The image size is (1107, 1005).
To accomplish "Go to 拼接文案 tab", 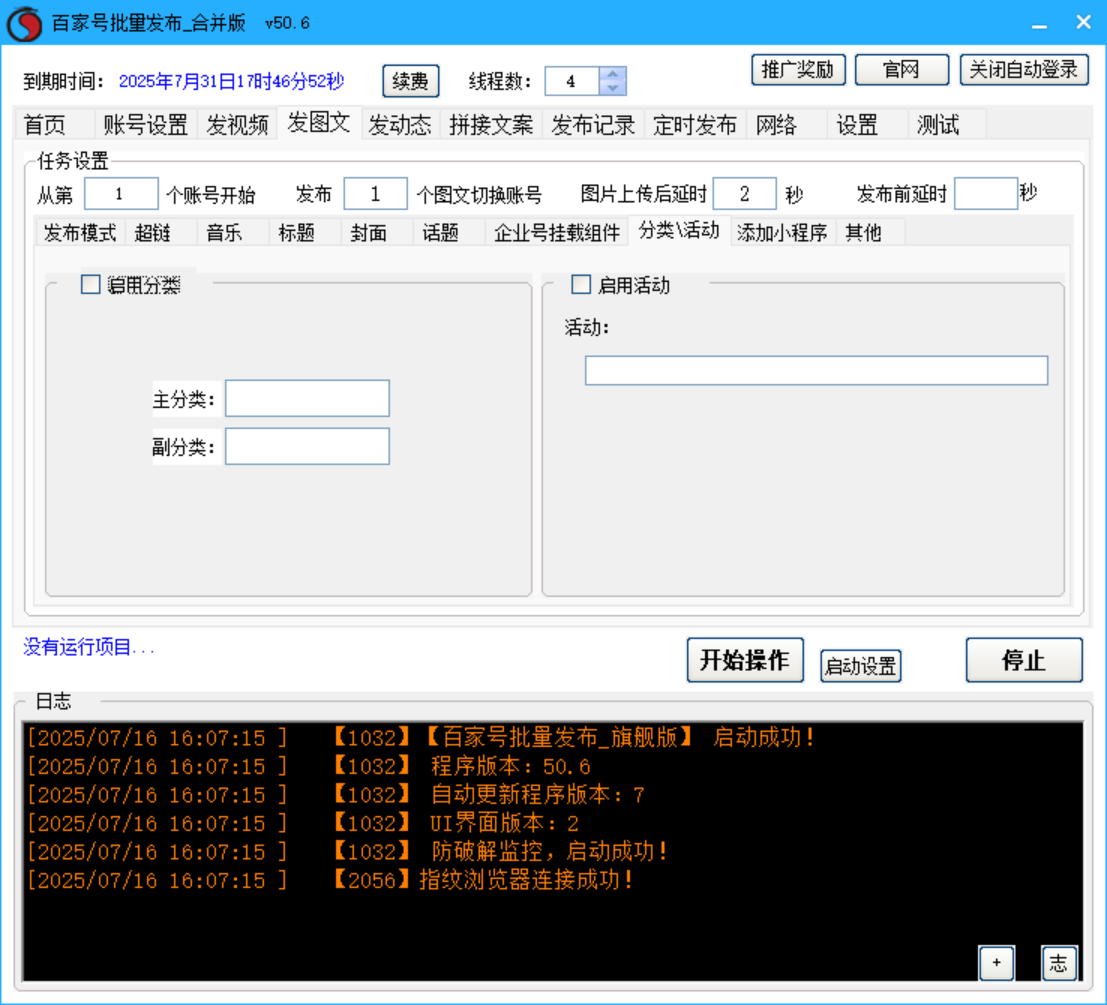I will [x=491, y=125].
